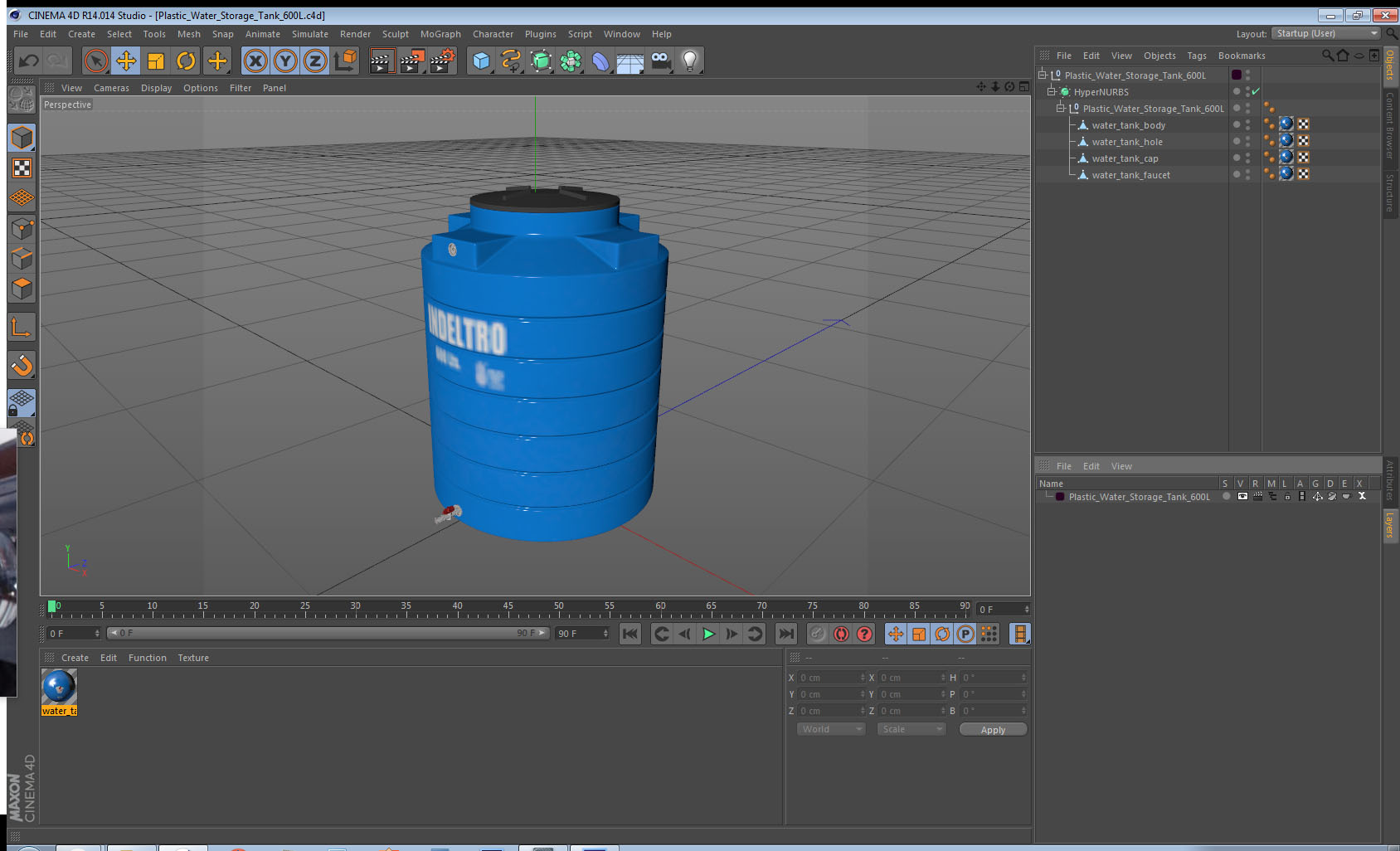Screen dimensions: 1400x851
Task: Toggle the Snap magnet icon
Action: [x=22, y=365]
